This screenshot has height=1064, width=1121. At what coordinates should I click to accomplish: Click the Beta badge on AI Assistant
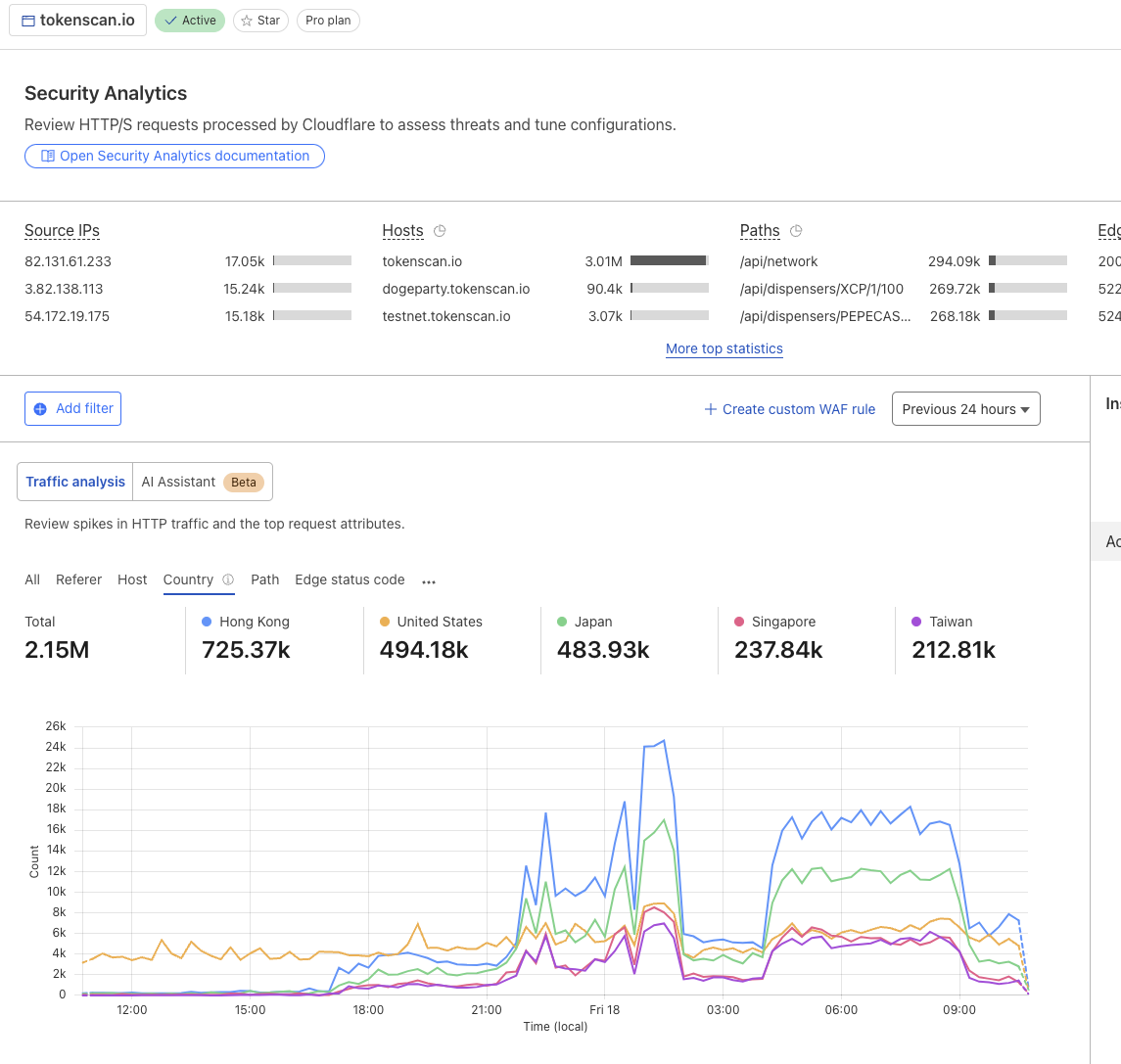pyautogui.click(x=243, y=483)
